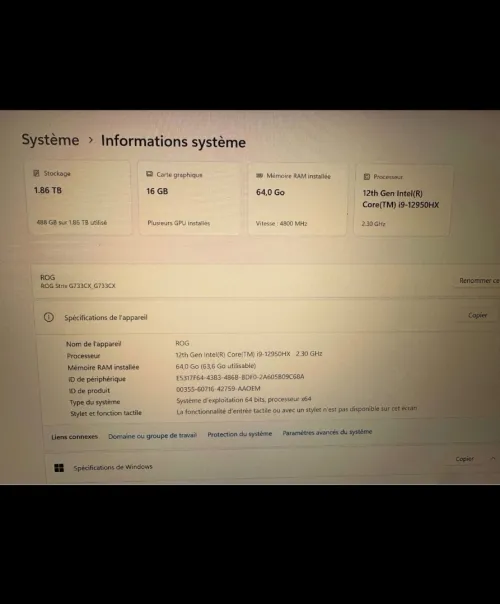Viewport: 500px width, 604px height.
Task: Click the device name value ROG
Action: [x=183, y=343]
